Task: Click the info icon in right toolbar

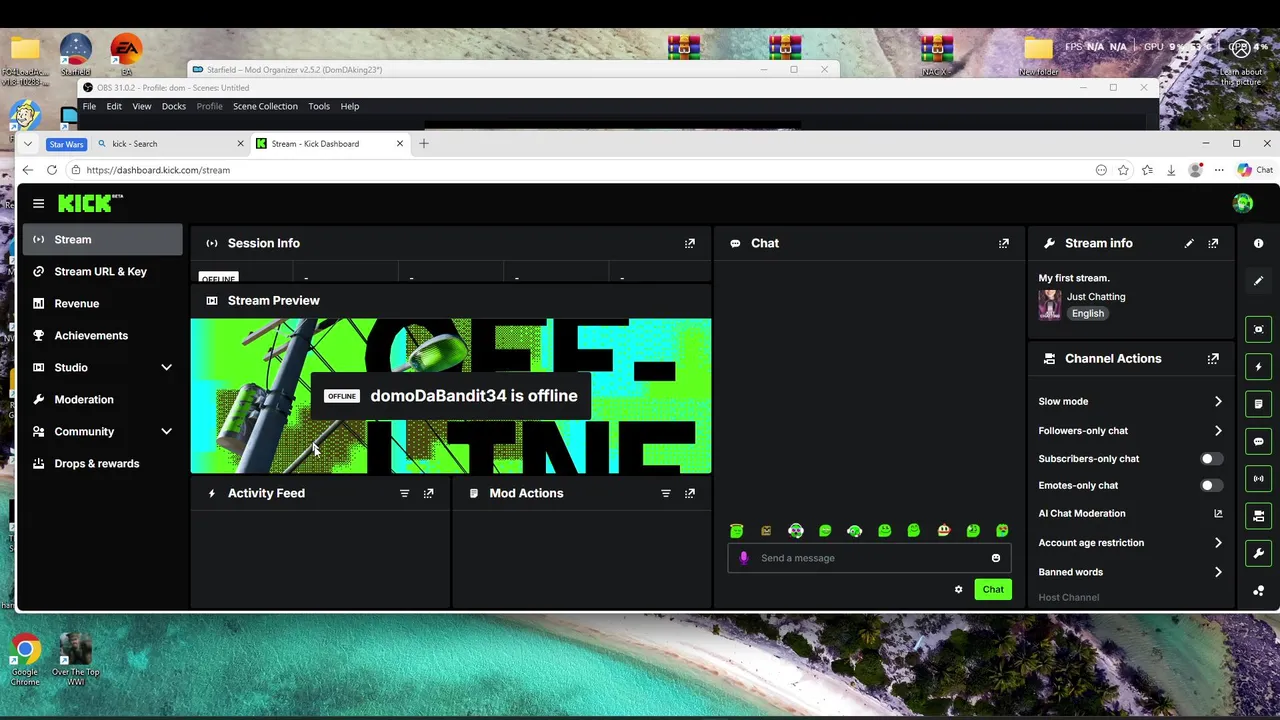Action: [x=1258, y=243]
